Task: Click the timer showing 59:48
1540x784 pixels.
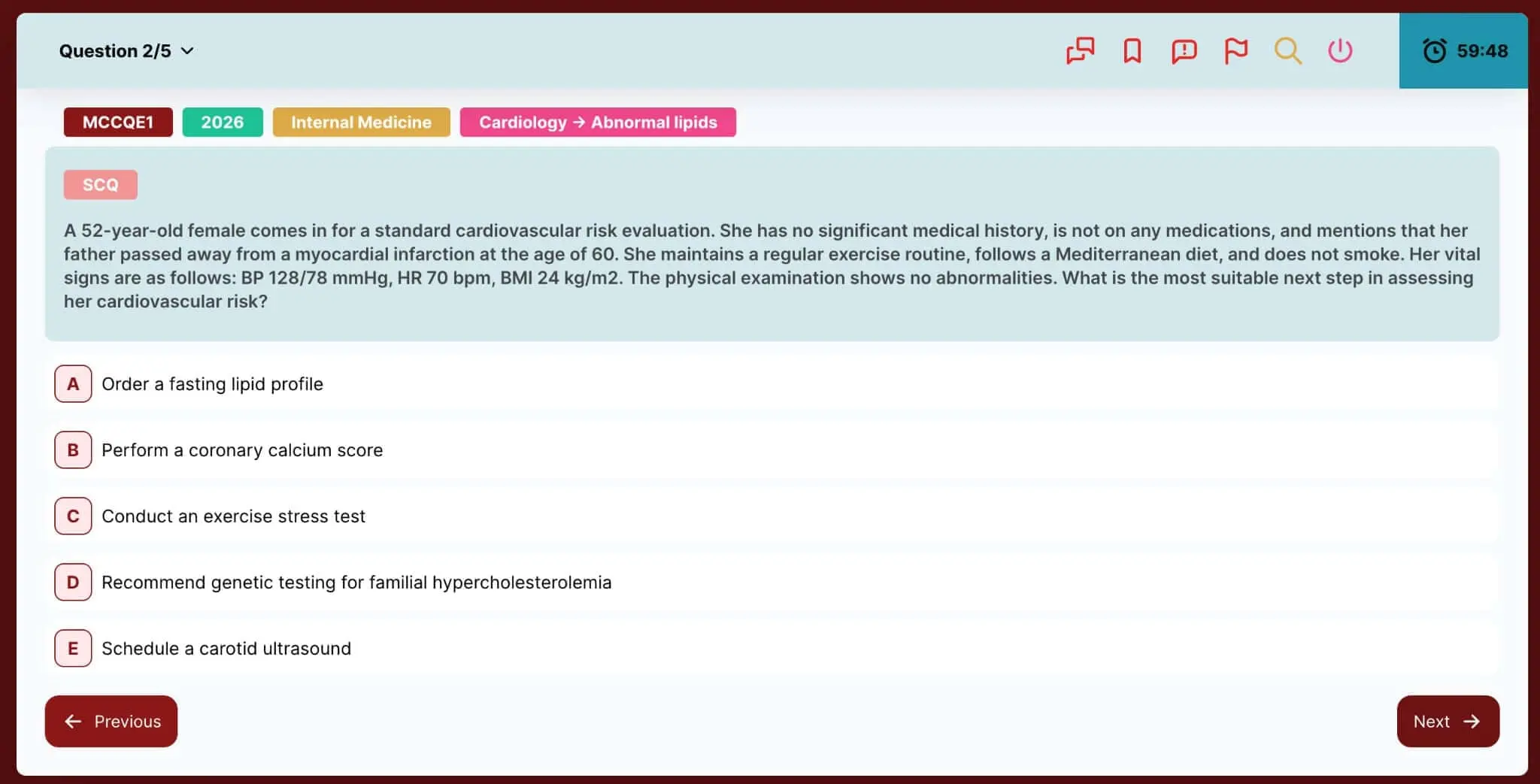Action: [x=1463, y=50]
